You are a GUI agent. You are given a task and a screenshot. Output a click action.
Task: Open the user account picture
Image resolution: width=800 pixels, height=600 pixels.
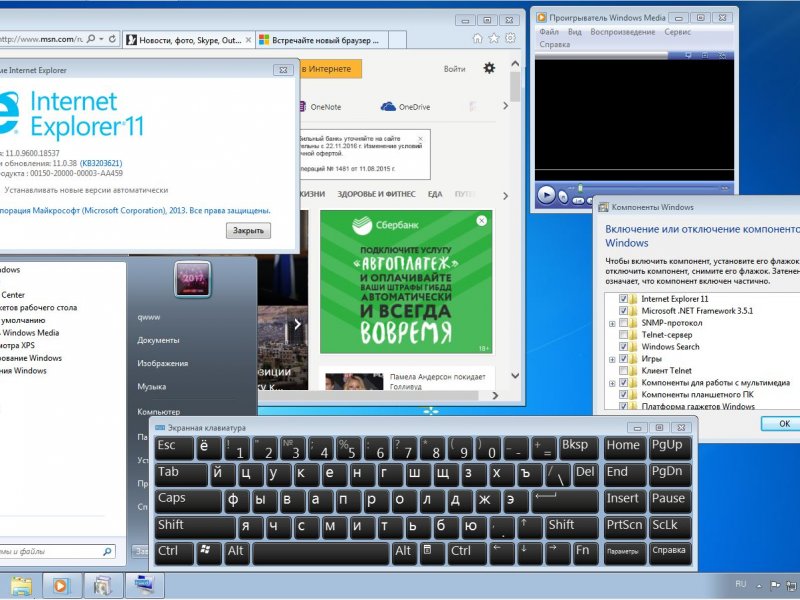192,279
